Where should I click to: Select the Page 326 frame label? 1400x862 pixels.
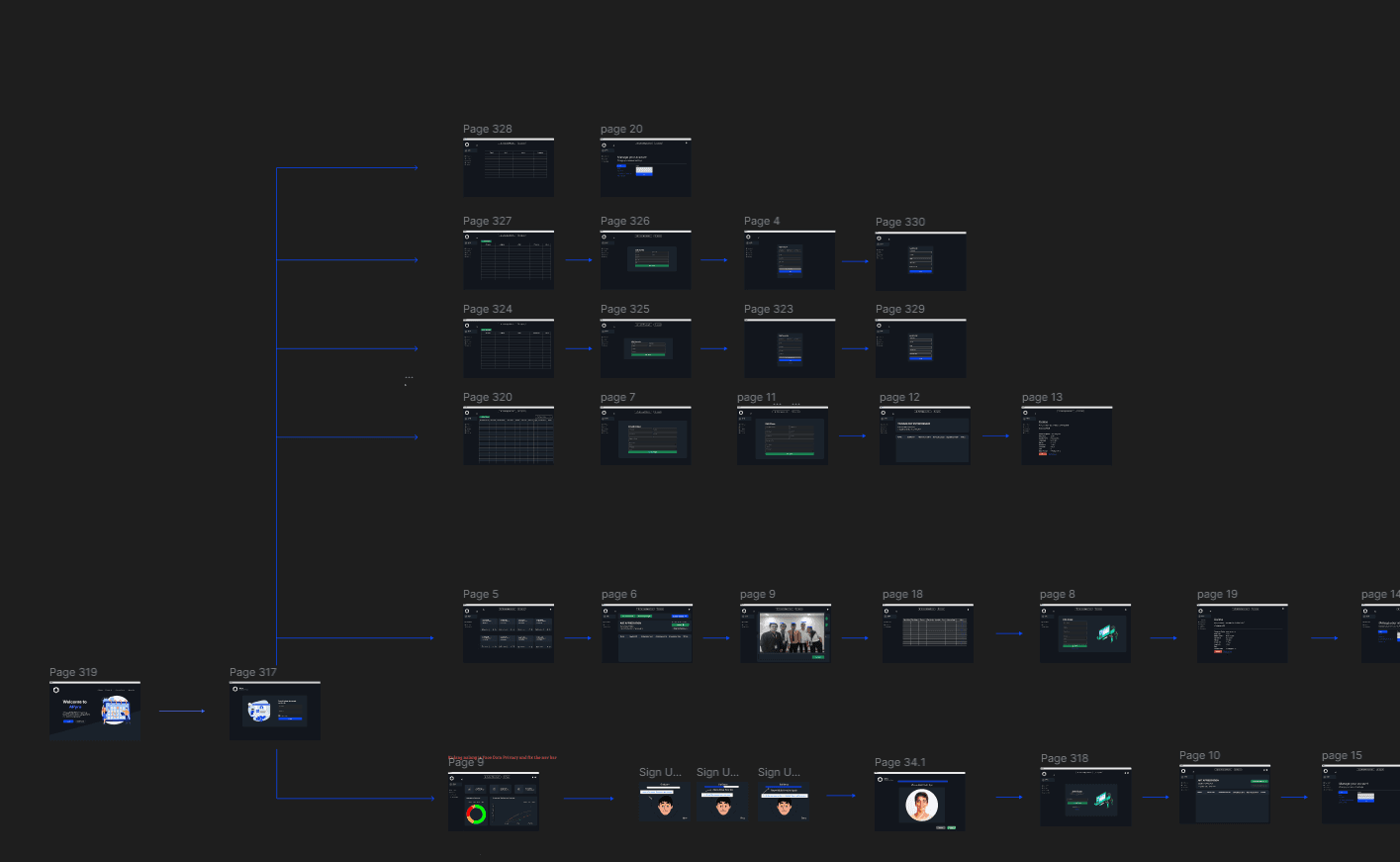625,221
